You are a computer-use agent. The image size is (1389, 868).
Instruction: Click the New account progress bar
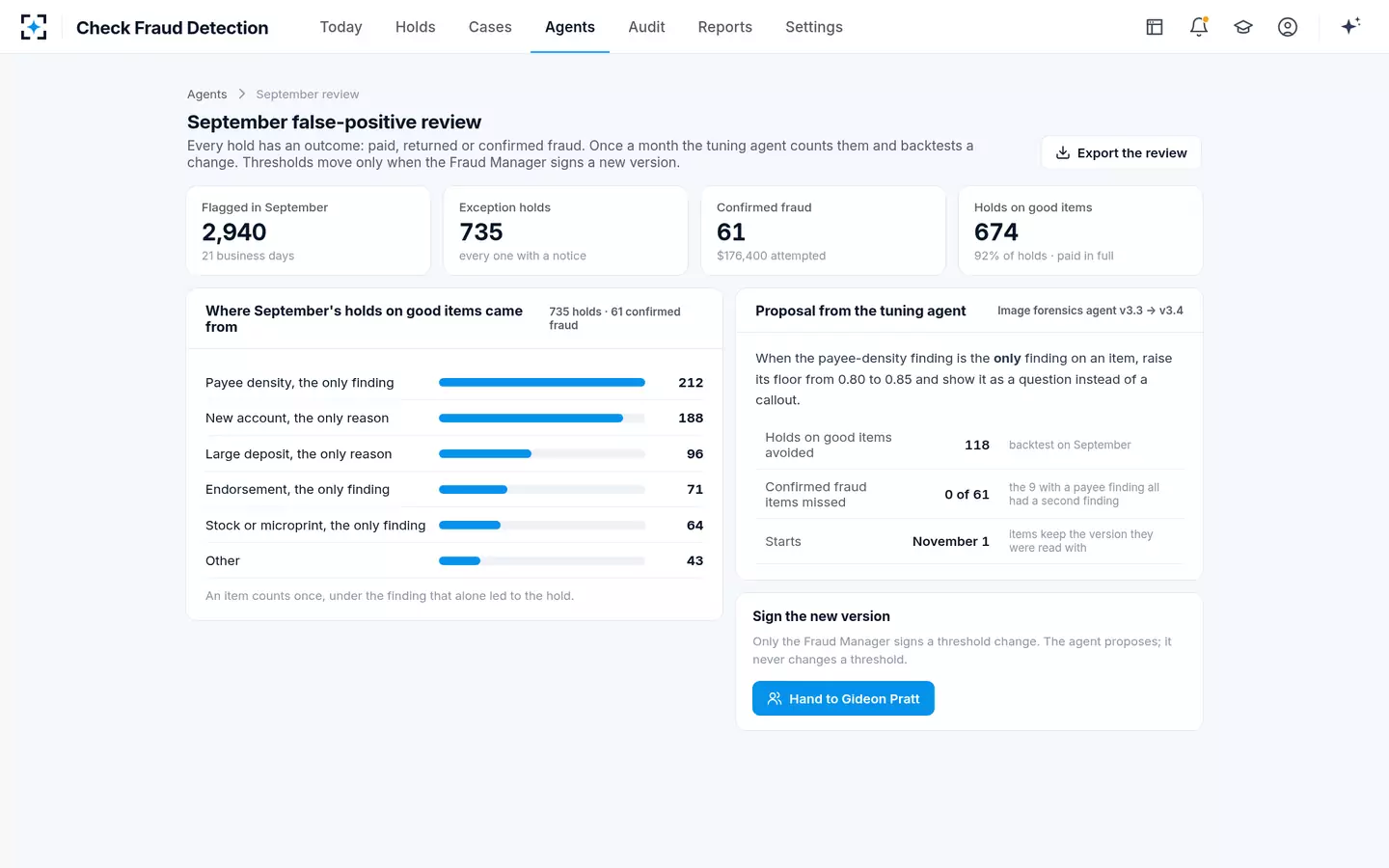[542, 418]
